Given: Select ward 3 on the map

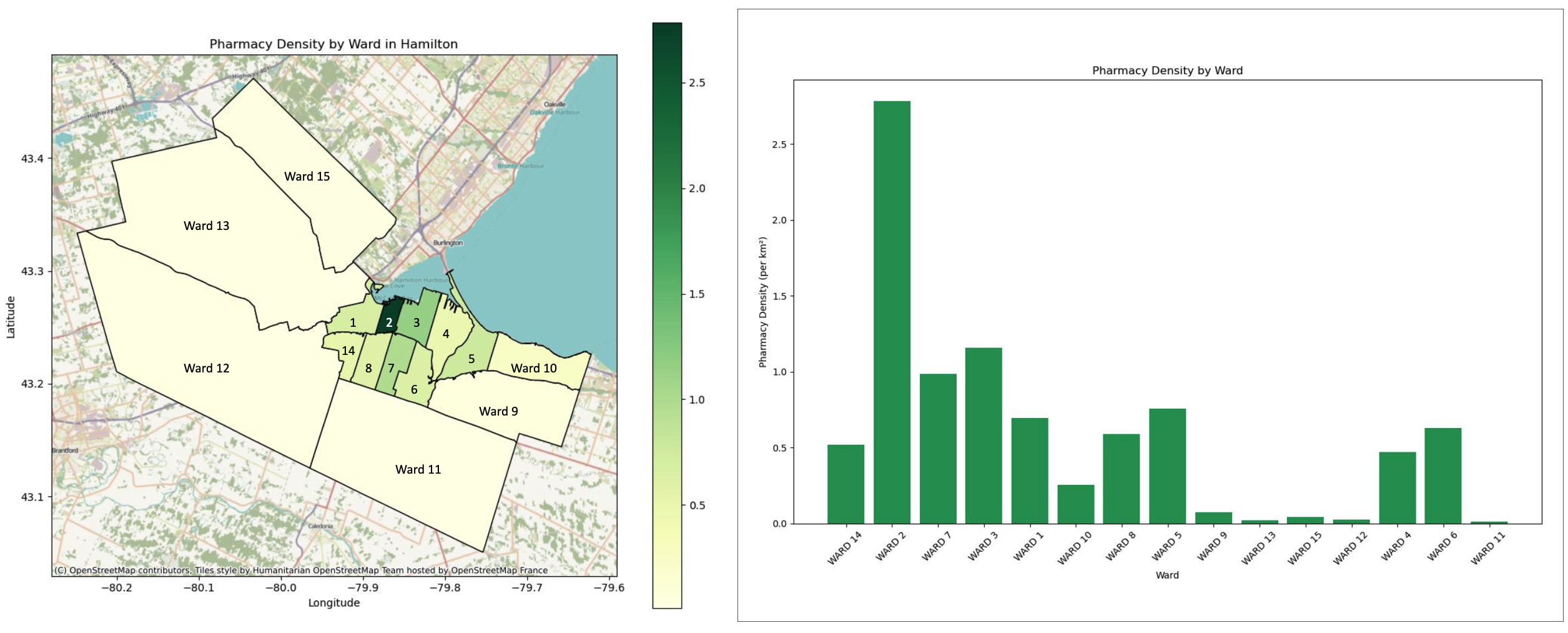Looking at the screenshot, I should pyautogui.click(x=417, y=322).
